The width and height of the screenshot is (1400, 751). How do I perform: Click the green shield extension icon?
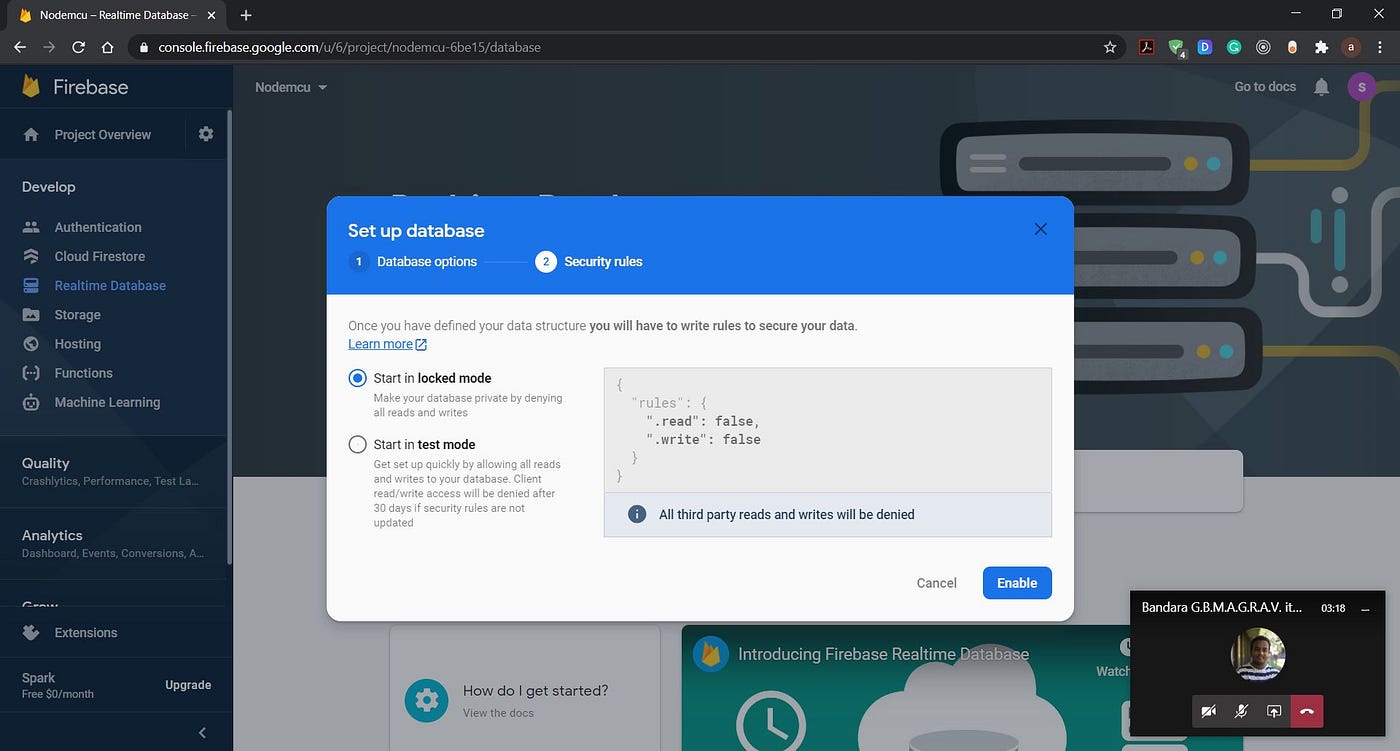1177,47
